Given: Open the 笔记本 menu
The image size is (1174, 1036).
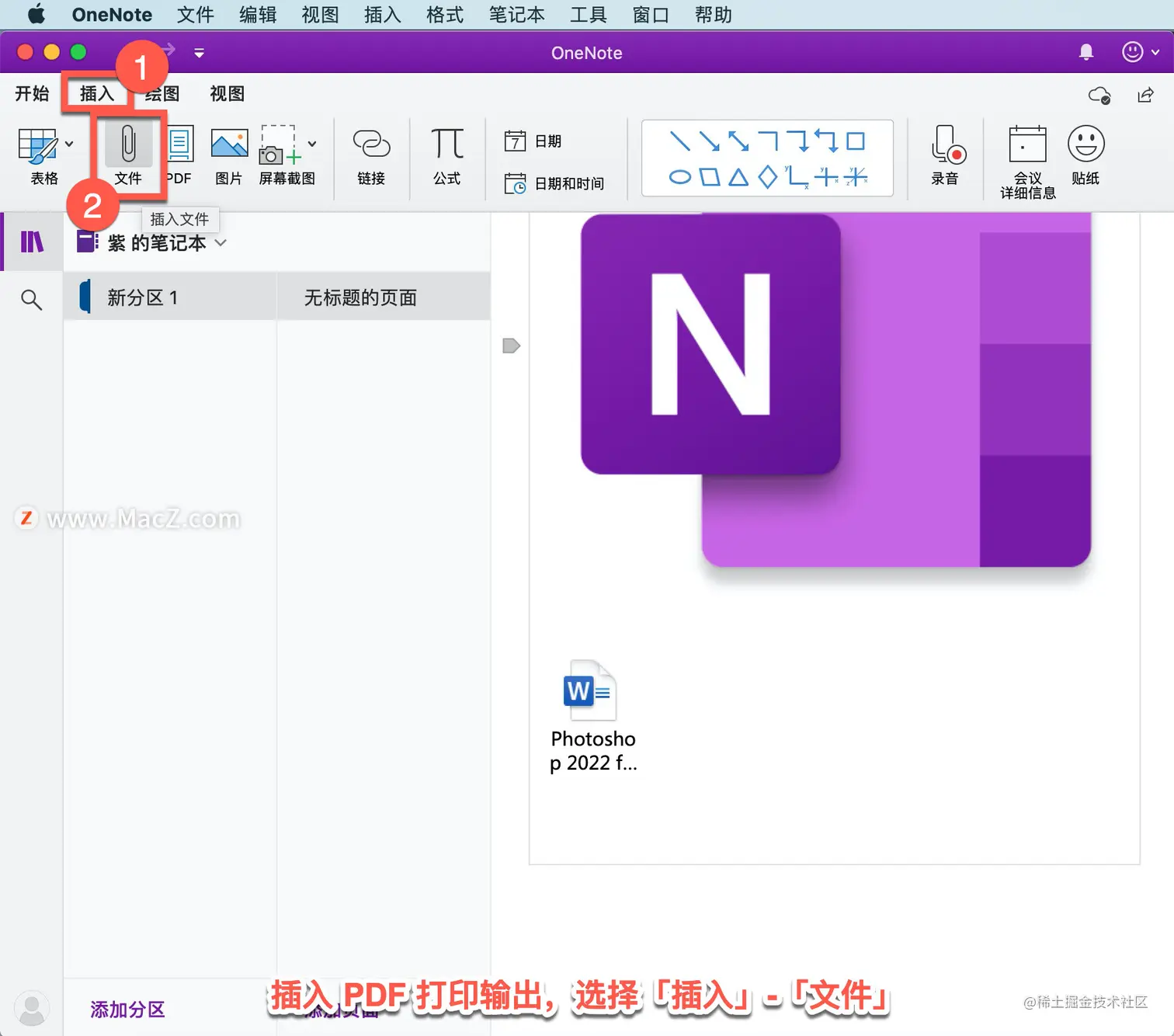Looking at the screenshot, I should pyautogui.click(x=516, y=14).
